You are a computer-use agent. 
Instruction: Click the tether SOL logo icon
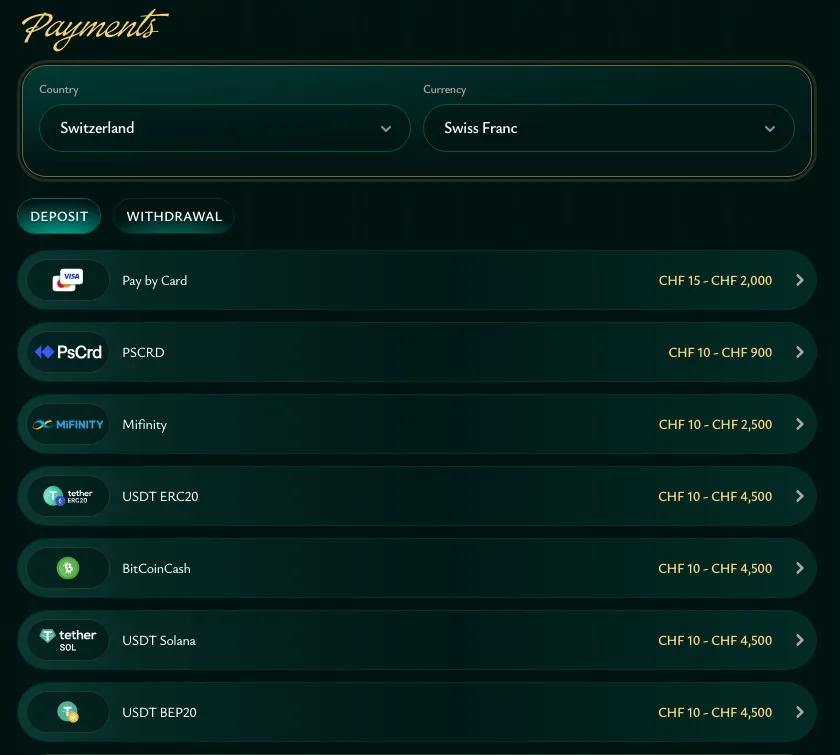(x=68, y=640)
